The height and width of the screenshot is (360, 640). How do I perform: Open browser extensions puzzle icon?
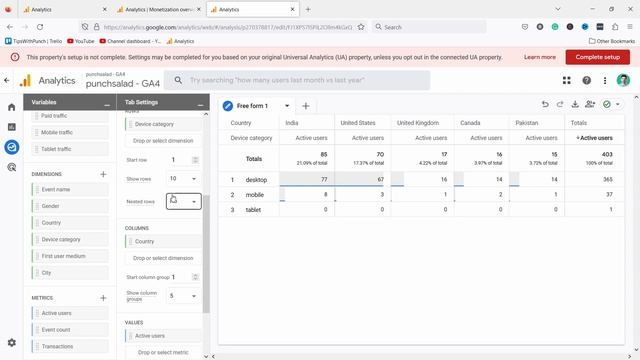(x=615, y=27)
